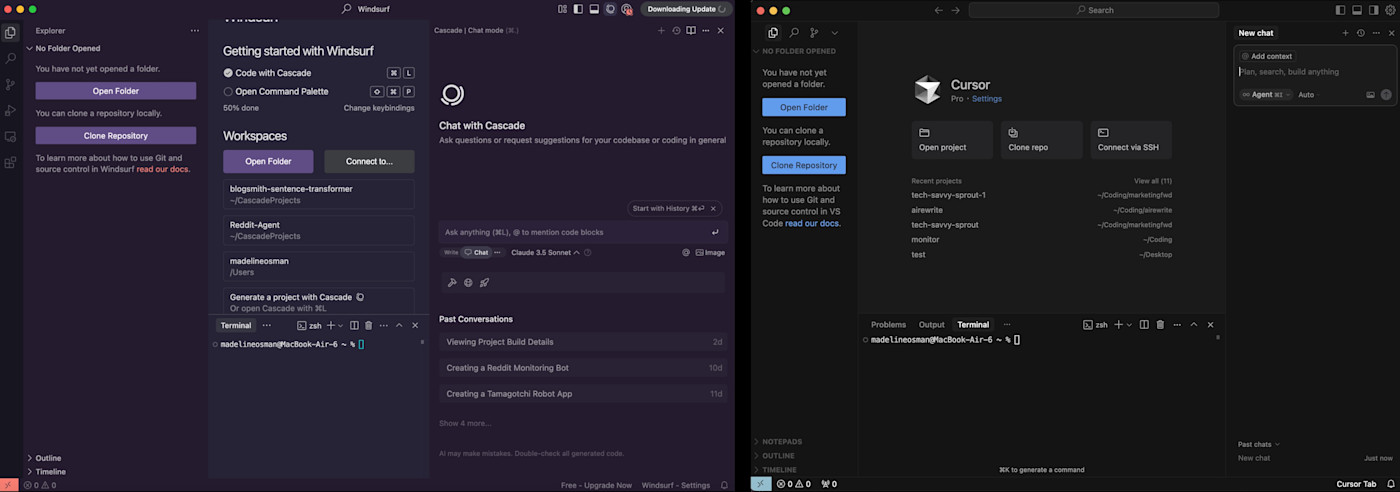Switch Cascade to Write mode
Screen dimensions: 1400x492
coord(451,253)
